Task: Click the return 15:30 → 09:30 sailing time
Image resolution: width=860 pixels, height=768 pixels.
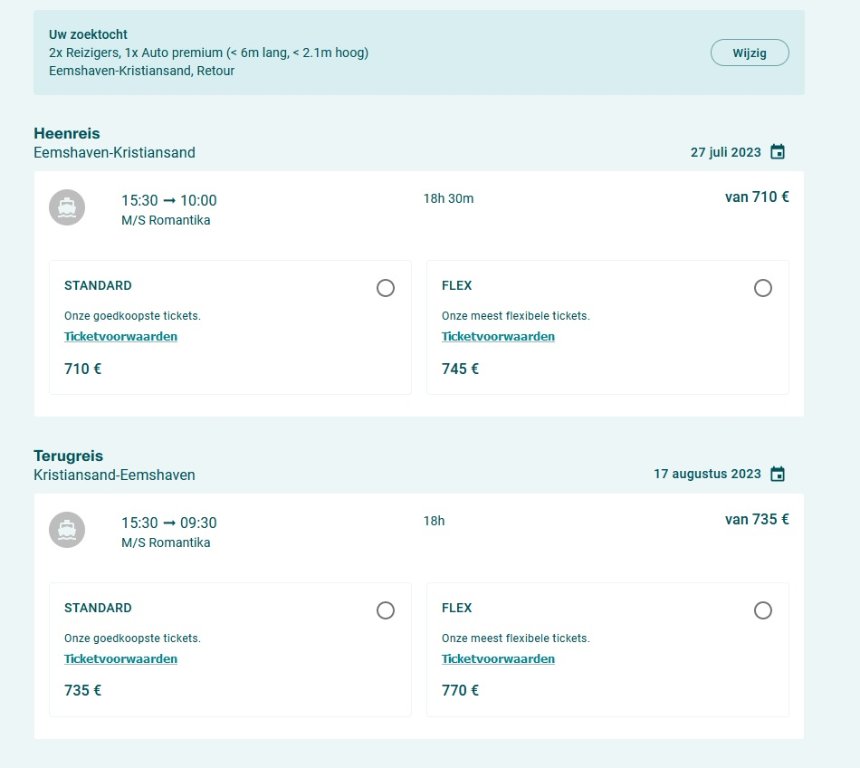Action: click(169, 523)
